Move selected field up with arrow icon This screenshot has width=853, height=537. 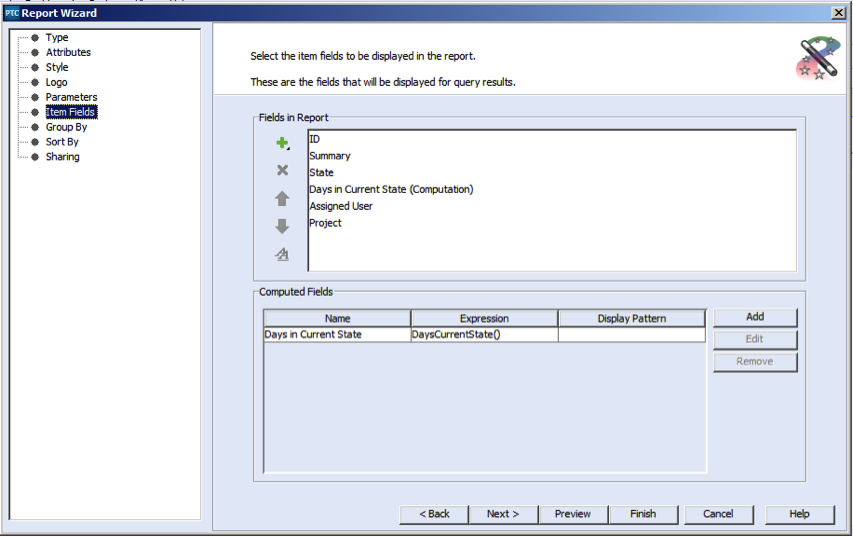point(282,199)
